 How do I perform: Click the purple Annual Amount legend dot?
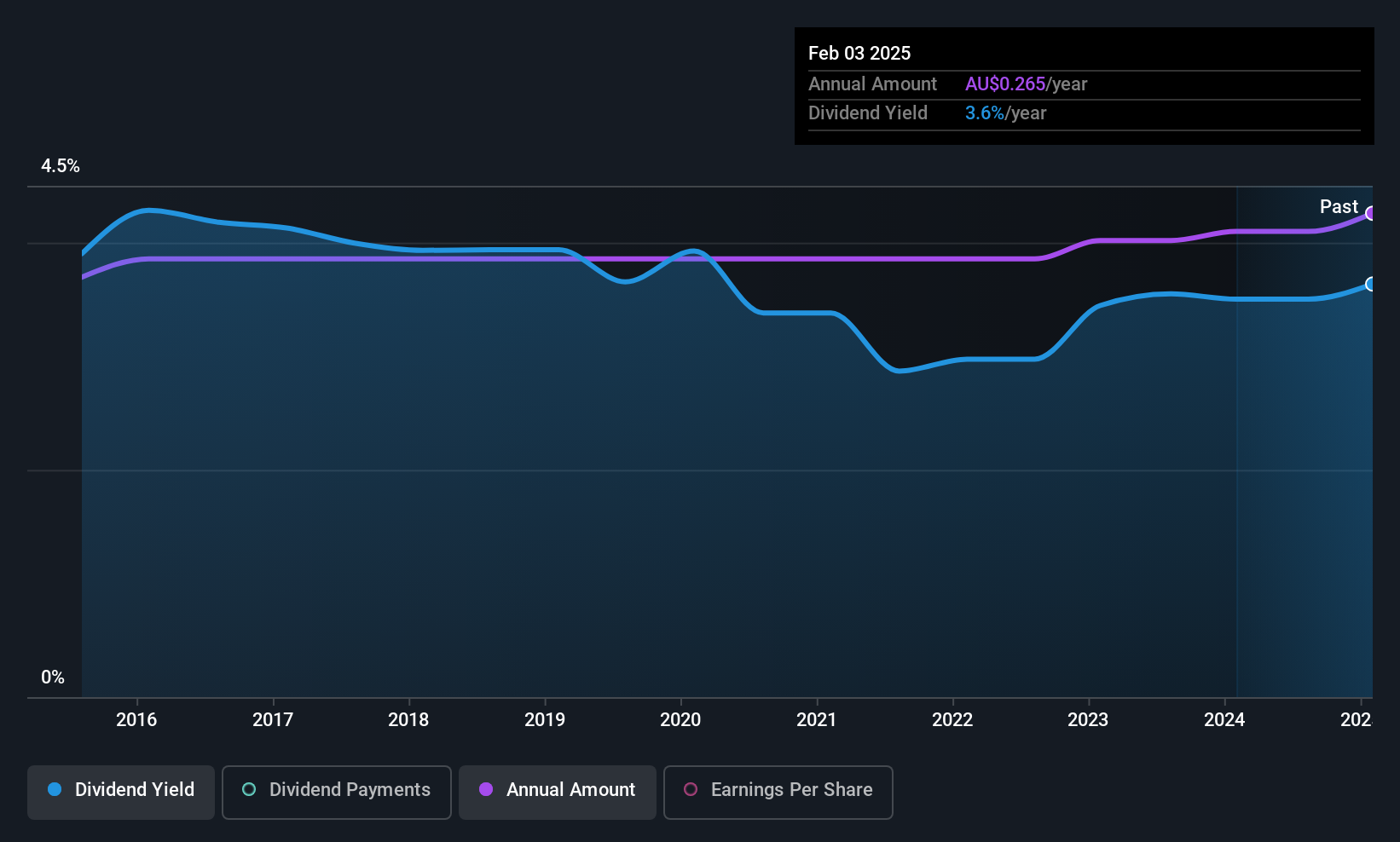pyautogui.click(x=486, y=789)
